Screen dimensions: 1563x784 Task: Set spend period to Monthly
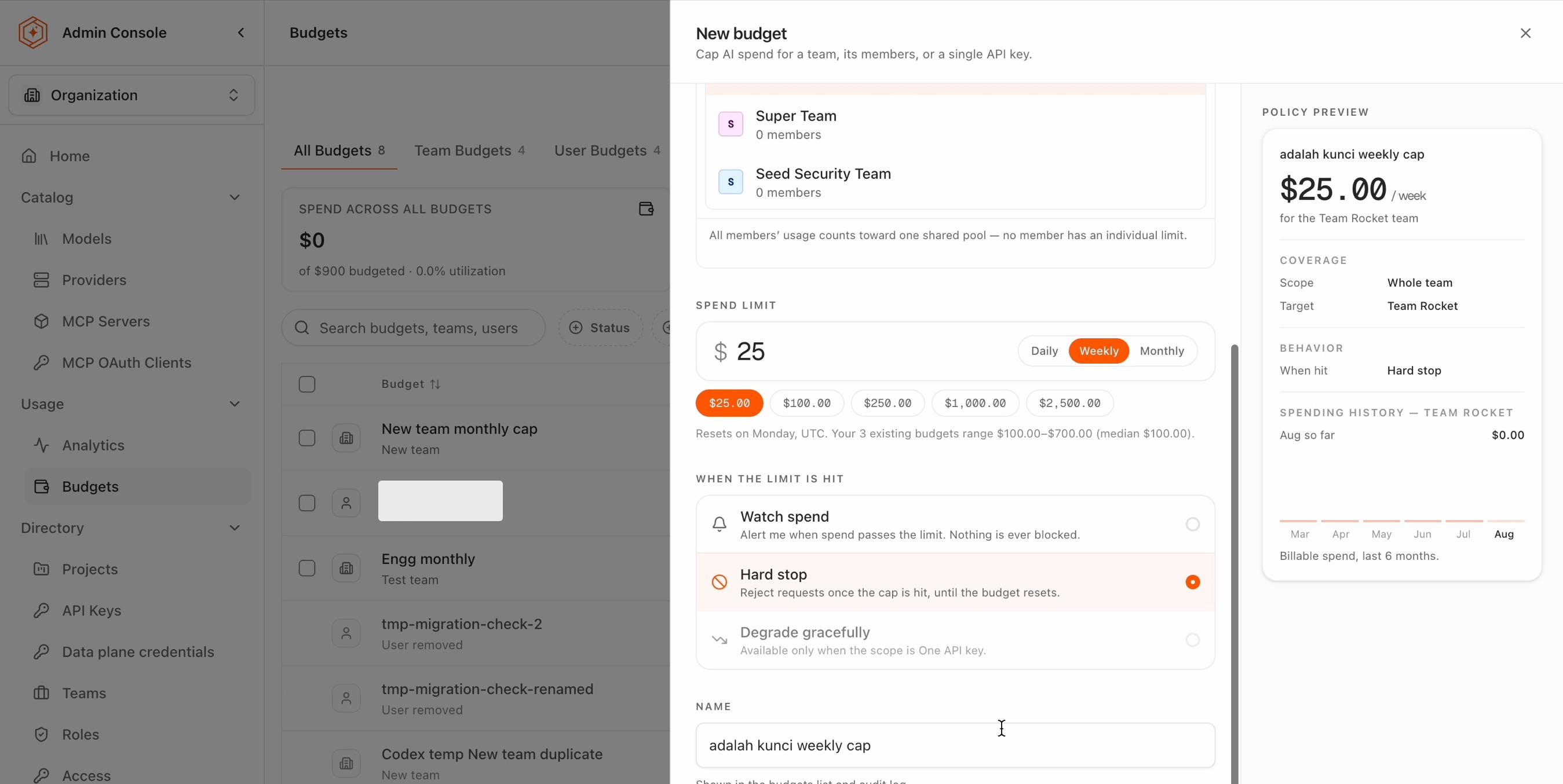click(x=1162, y=350)
